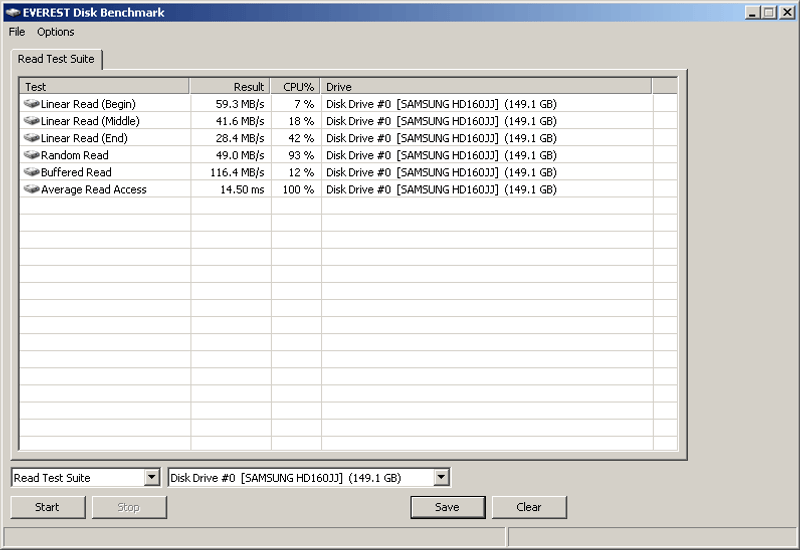Screen dimensions: 800x550
Task: Click the disk icon beside Buffered Read
Action: click(x=32, y=172)
